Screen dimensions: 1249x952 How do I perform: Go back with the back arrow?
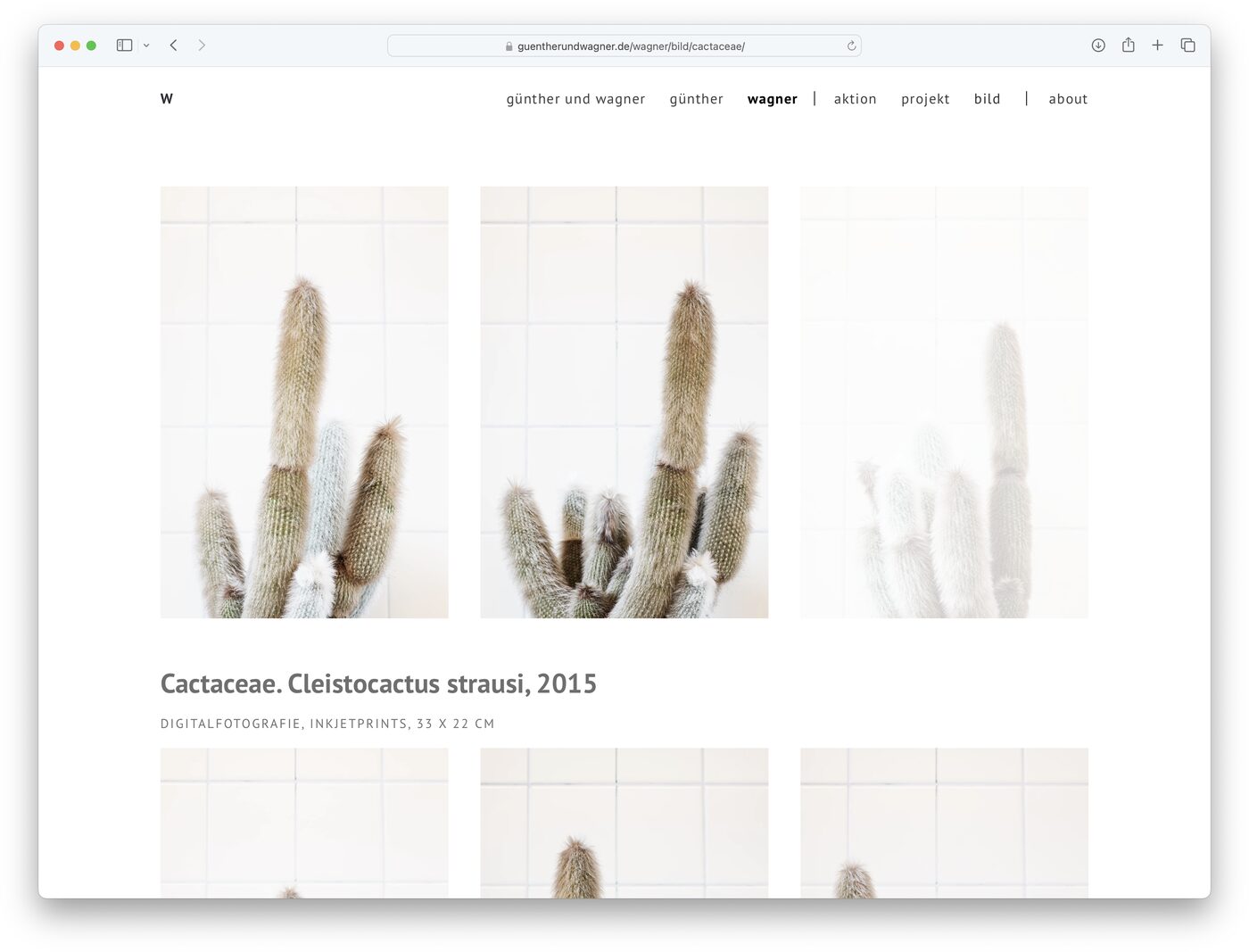click(174, 46)
